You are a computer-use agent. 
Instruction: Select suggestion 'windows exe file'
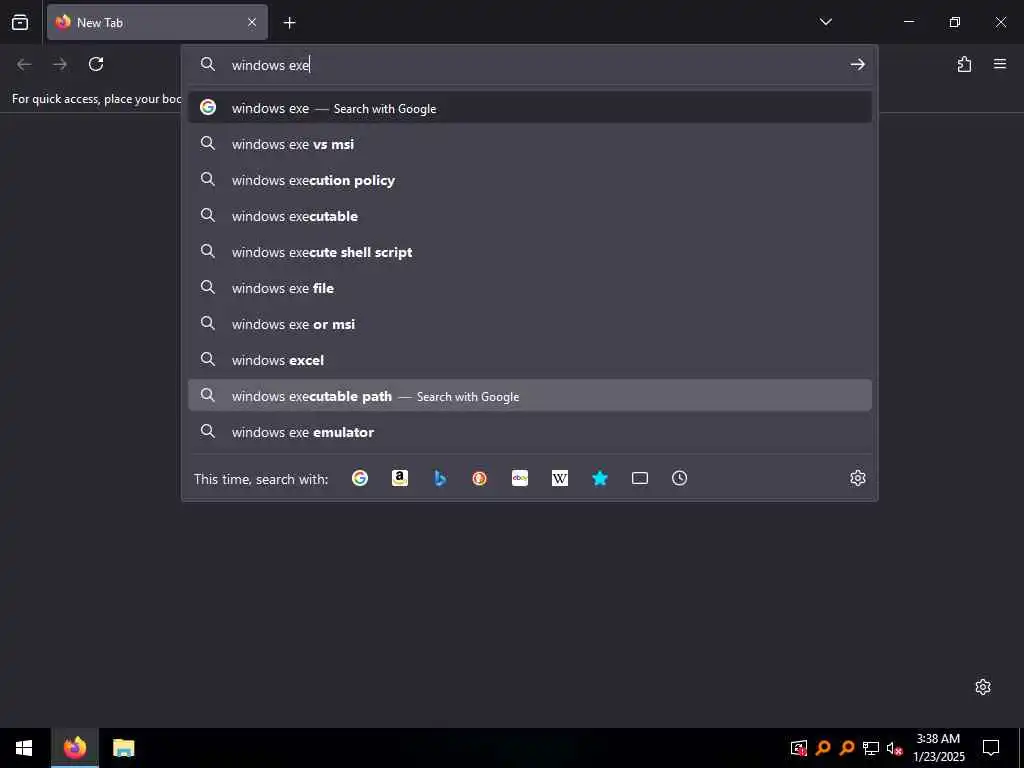click(x=530, y=287)
